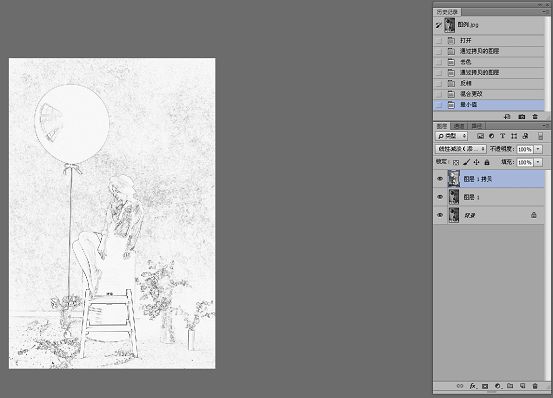
Task: Create new fill or adjustment layer
Action: (498, 386)
